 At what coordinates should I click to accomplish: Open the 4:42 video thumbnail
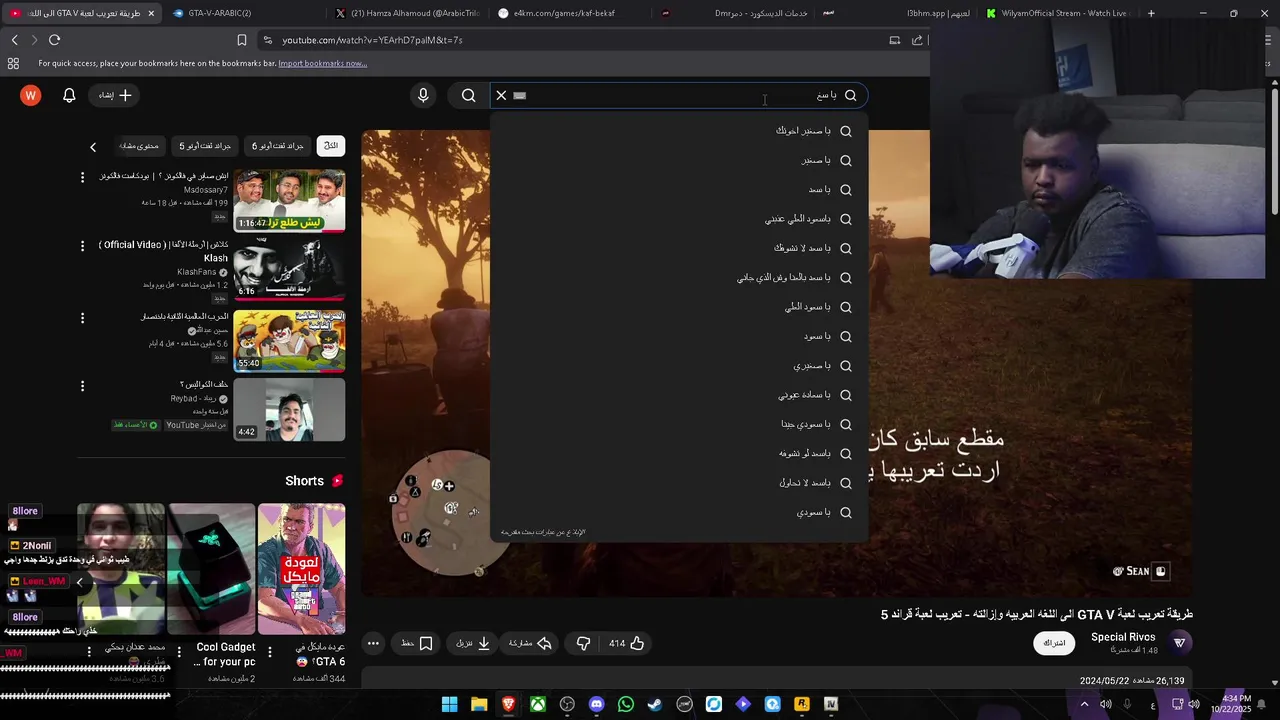(x=290, y=409)
